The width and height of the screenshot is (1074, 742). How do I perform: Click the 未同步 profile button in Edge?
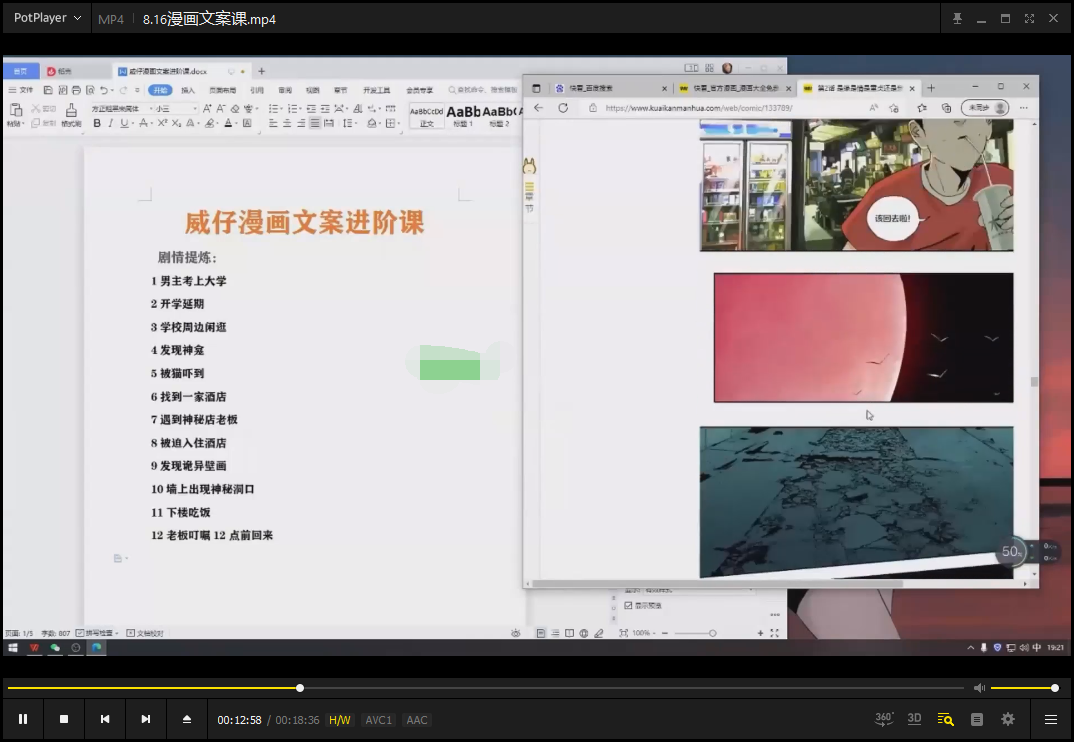985,108
